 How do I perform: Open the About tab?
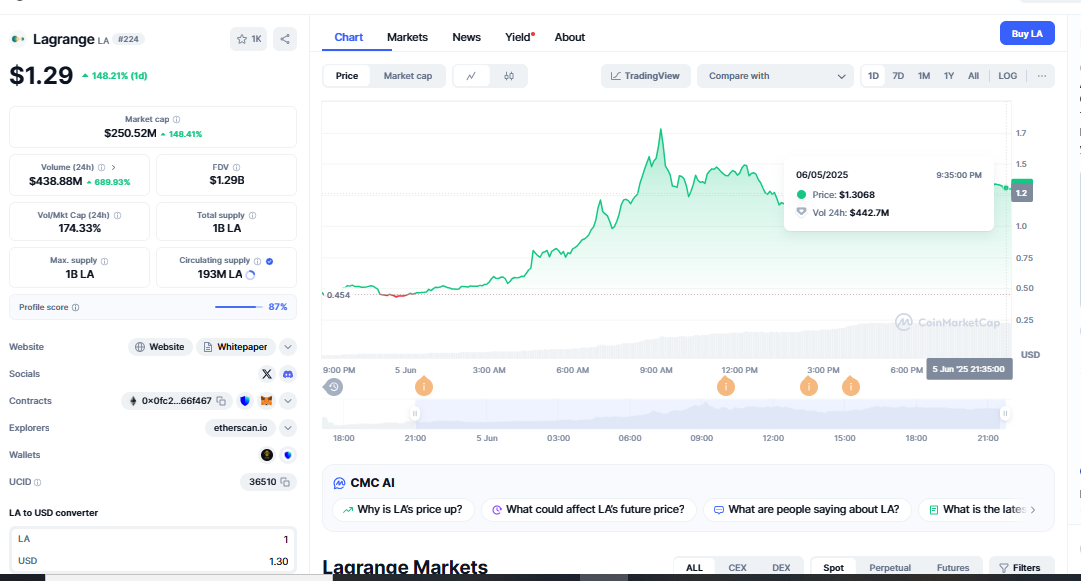tap(569, 37)
